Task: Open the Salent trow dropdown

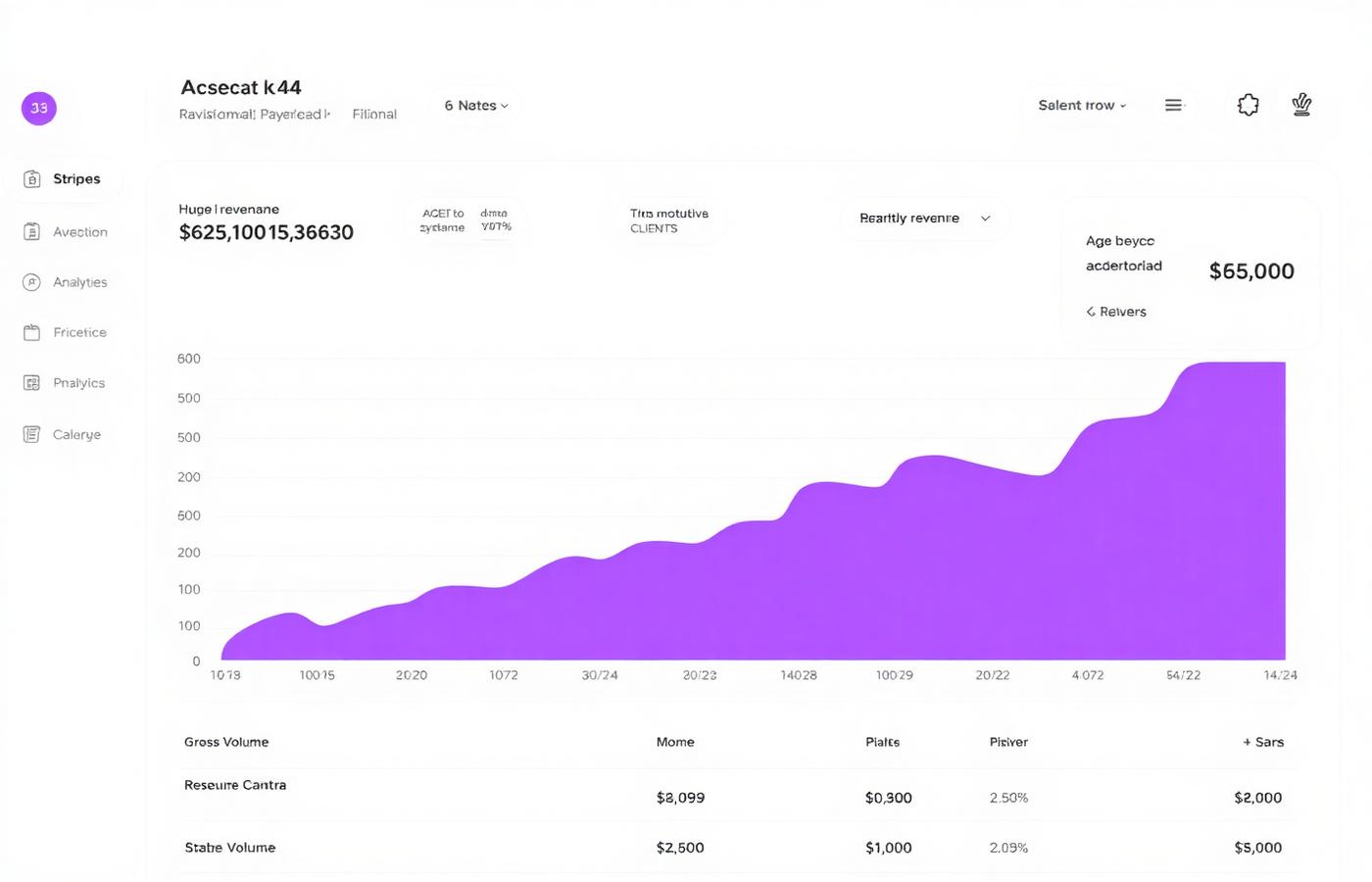Action: (x=1082, y=105)
